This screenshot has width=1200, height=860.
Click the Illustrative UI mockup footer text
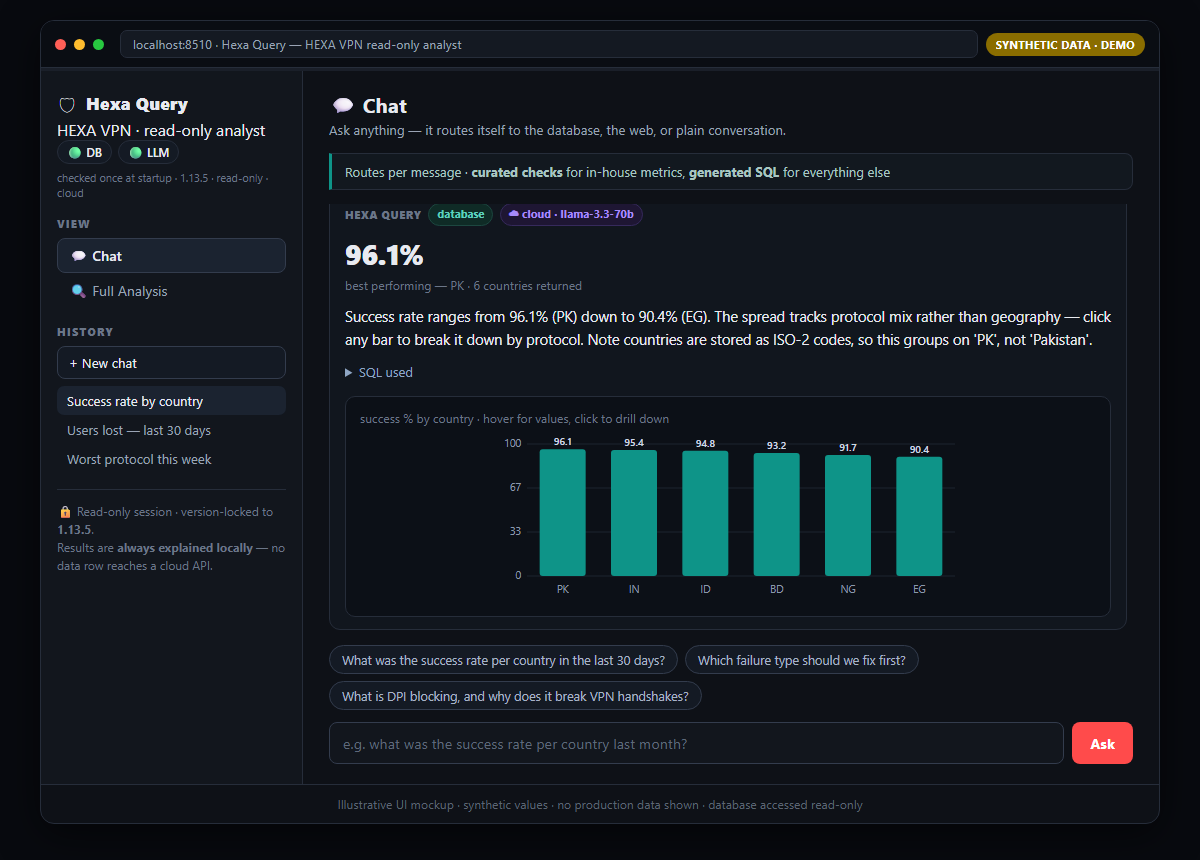[x=600, y=805]
